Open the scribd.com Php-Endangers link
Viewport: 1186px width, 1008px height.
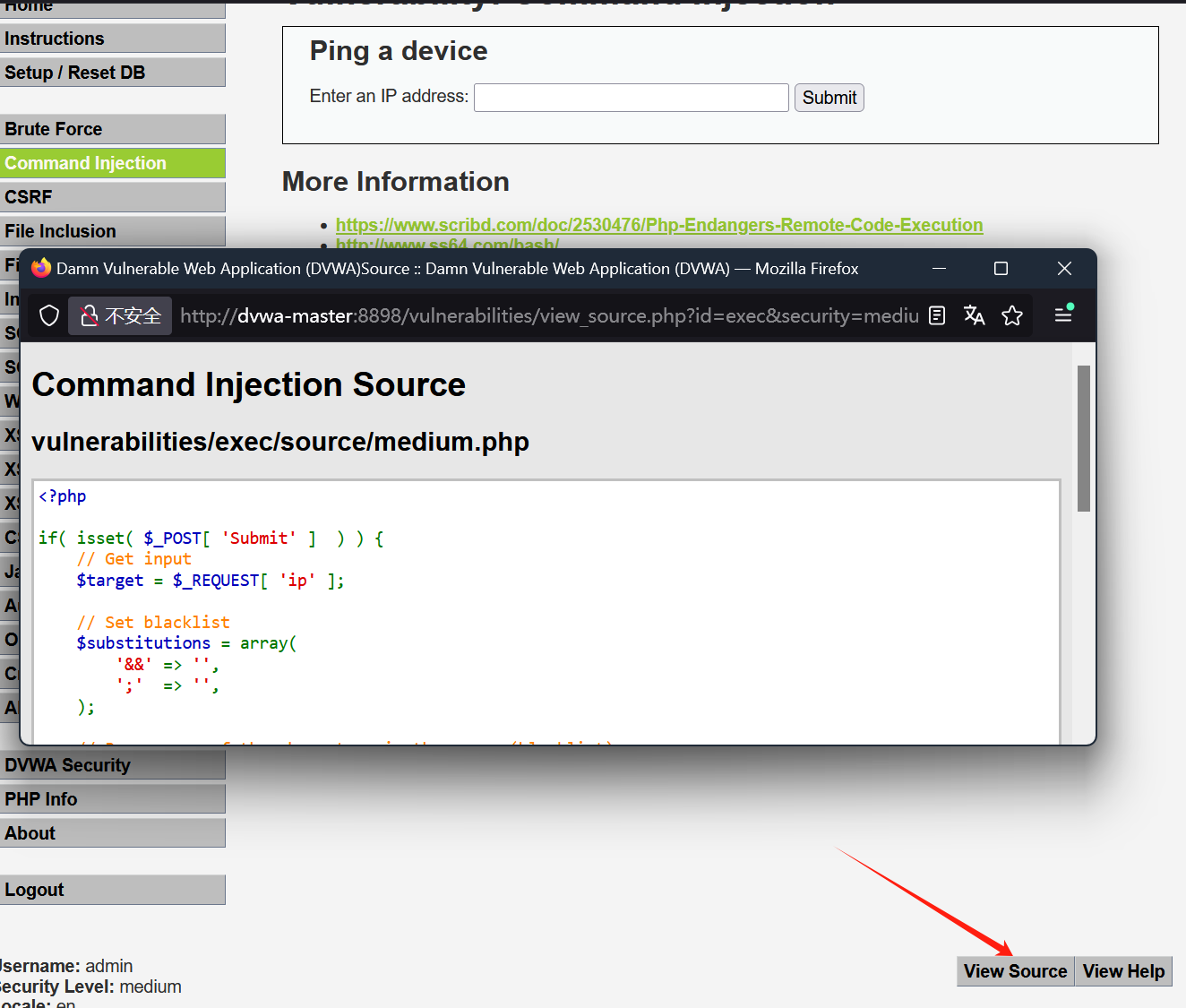coord(659,225)
